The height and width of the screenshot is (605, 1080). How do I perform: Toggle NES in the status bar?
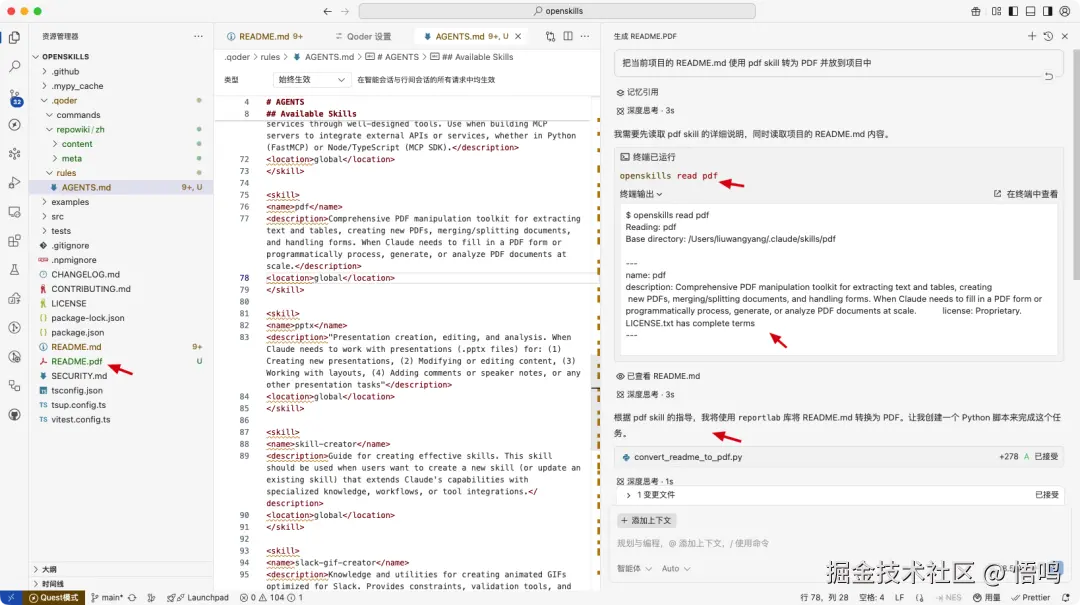click(948, 597)
